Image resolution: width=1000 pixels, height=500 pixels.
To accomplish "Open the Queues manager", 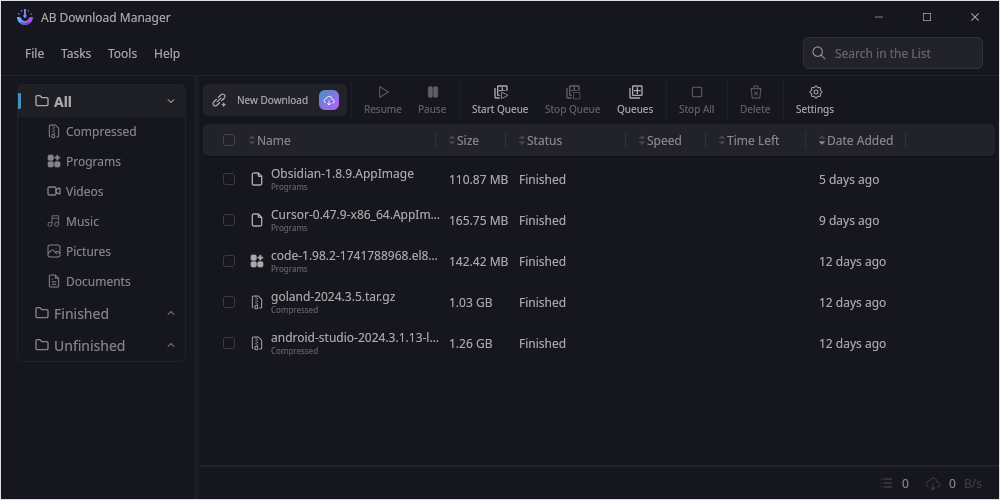I will (635, 100).
